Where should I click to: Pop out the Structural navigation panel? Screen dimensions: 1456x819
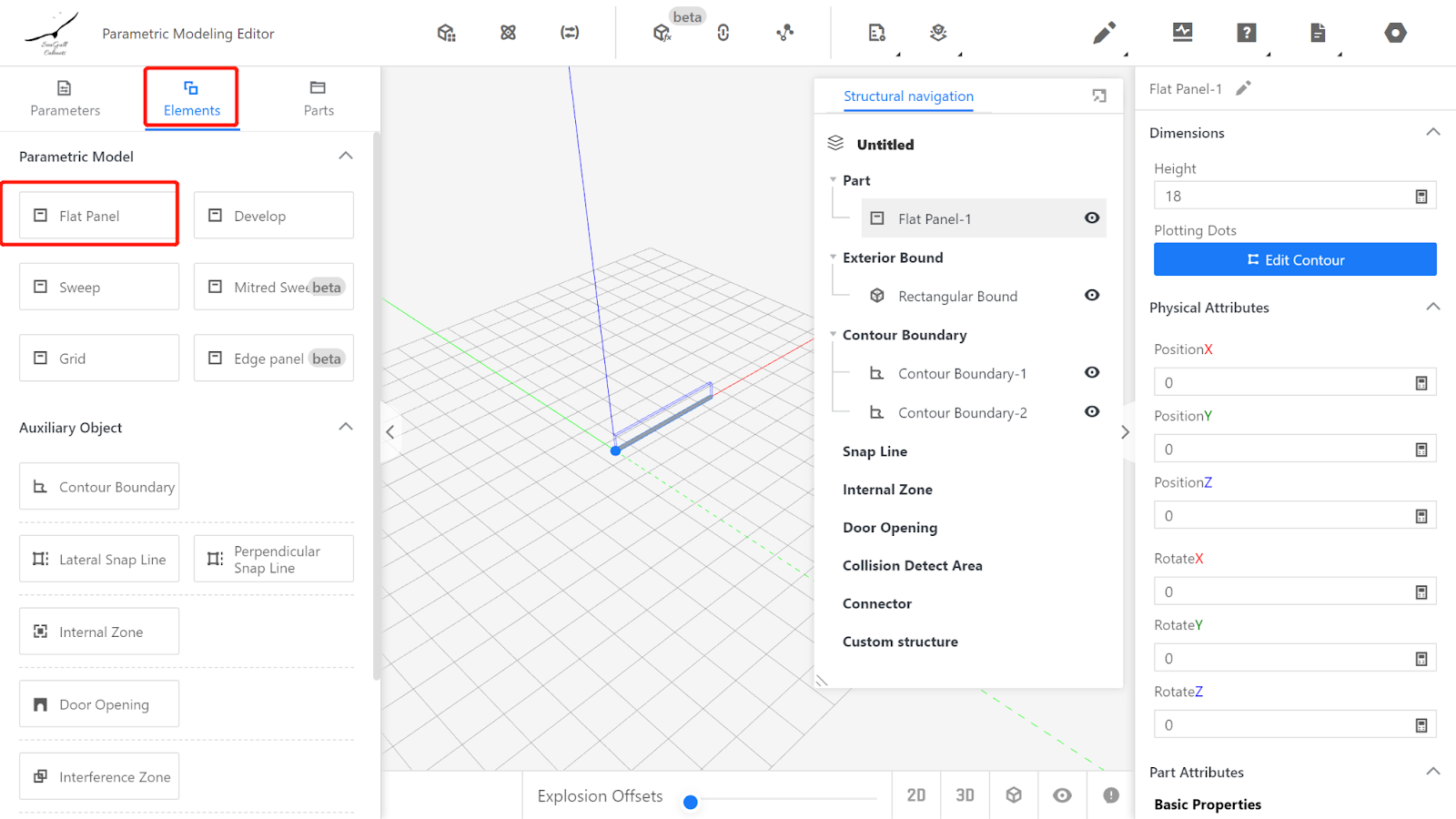click(1099, 96)
